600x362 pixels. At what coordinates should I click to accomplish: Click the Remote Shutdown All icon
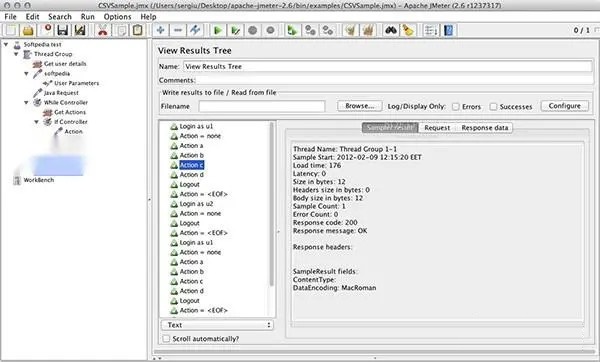328,30
